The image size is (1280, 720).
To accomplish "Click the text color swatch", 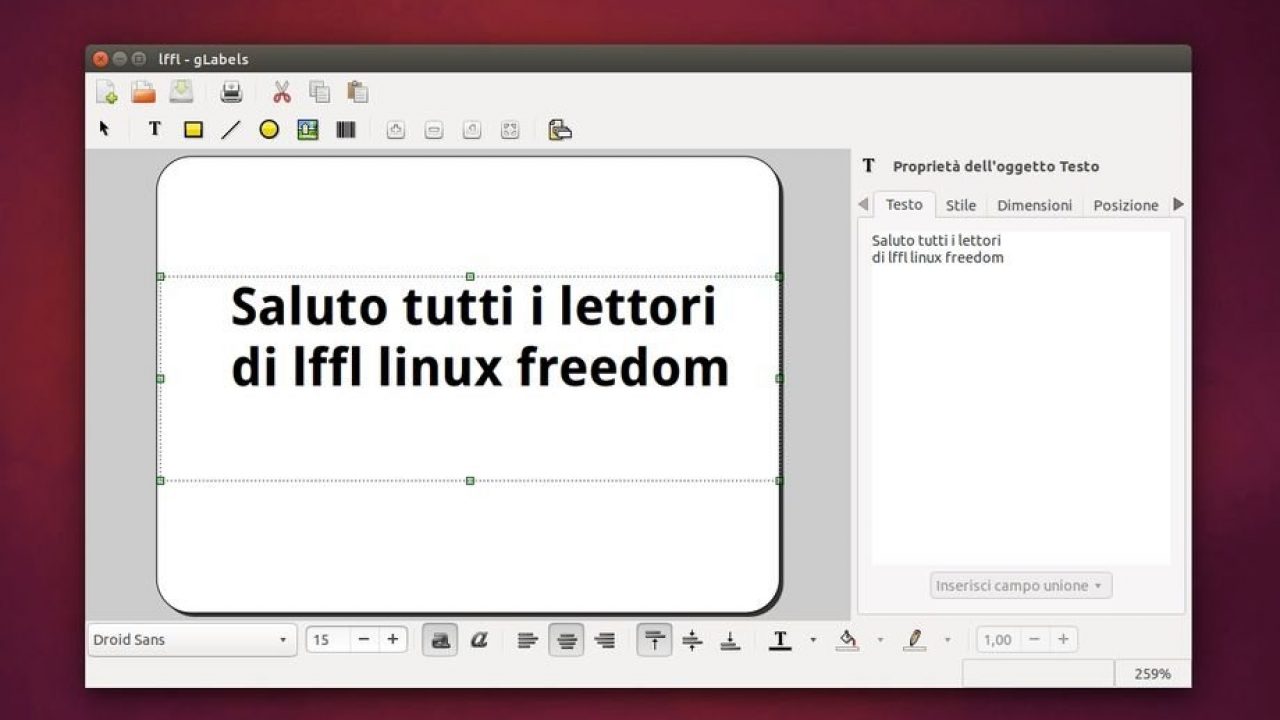I will pos(779,639).
